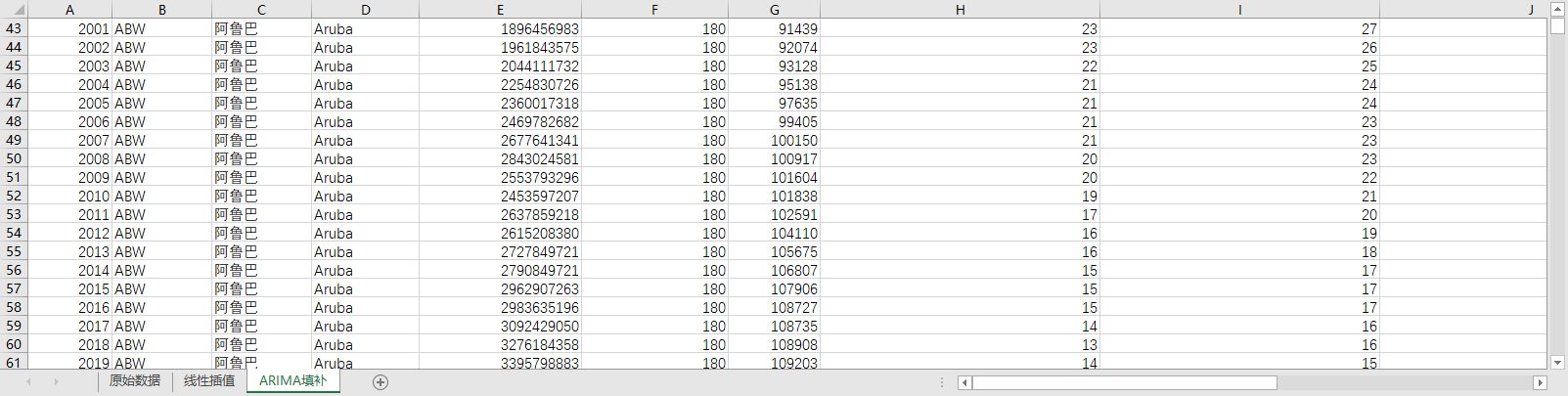Click horizontal scrollbar right arrow
This screenshot has width=1568, height=396.
tap(1540, 382)
